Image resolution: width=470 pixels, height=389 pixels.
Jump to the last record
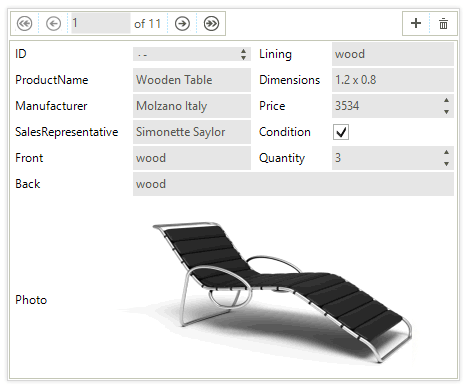click(211, 24)
